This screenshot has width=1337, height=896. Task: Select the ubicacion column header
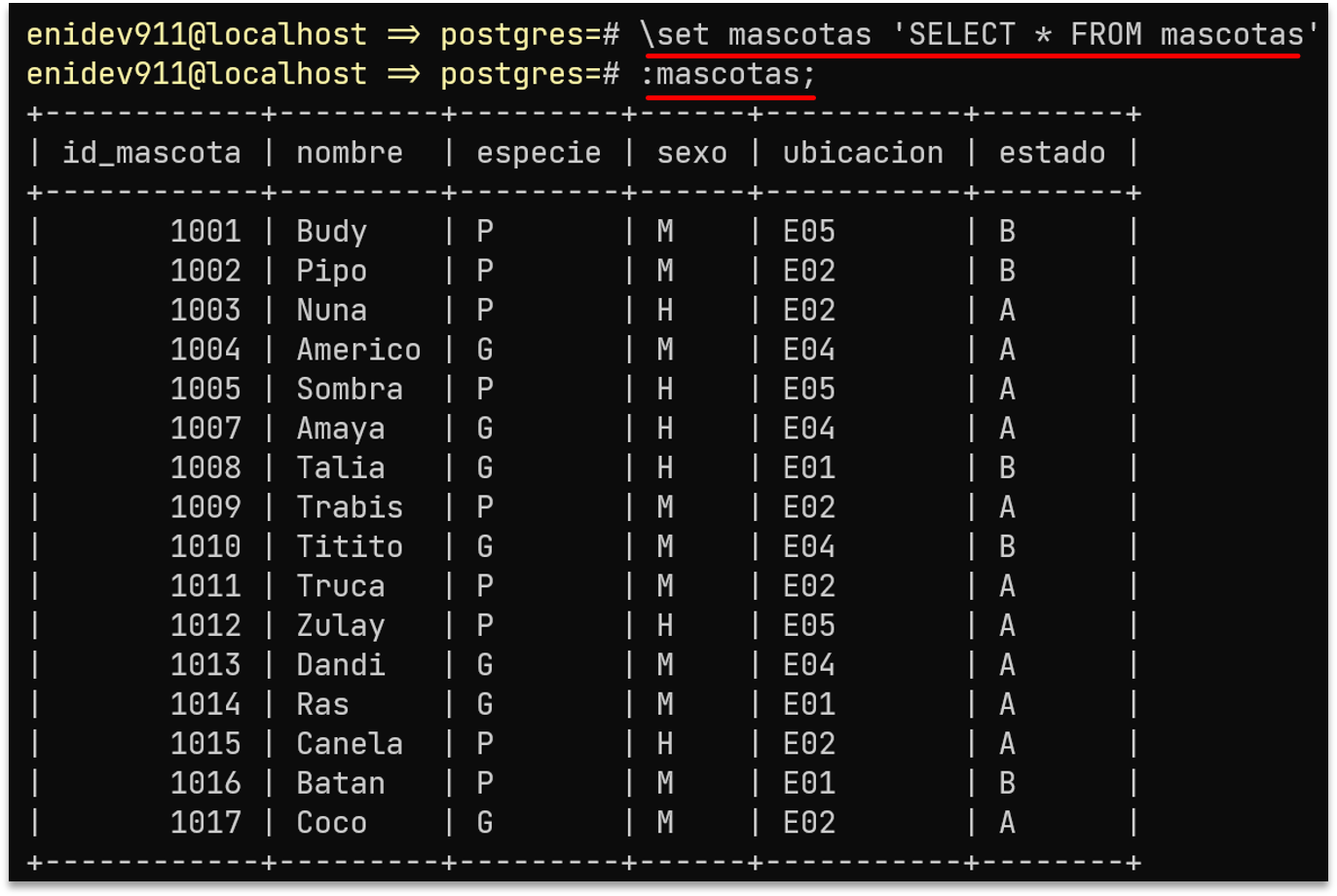click(863, 153)
